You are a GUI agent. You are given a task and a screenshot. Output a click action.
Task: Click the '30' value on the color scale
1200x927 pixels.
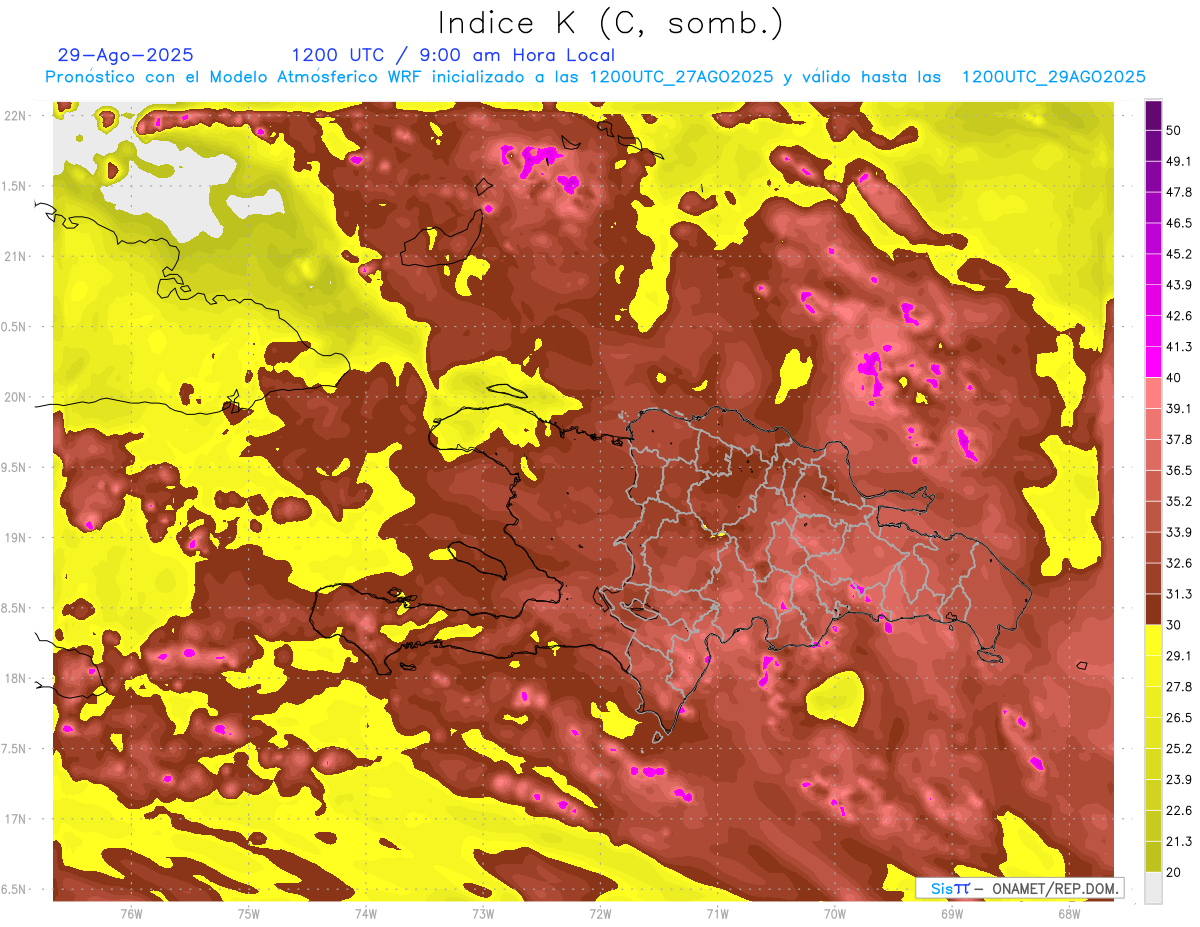coord(1174,624)
